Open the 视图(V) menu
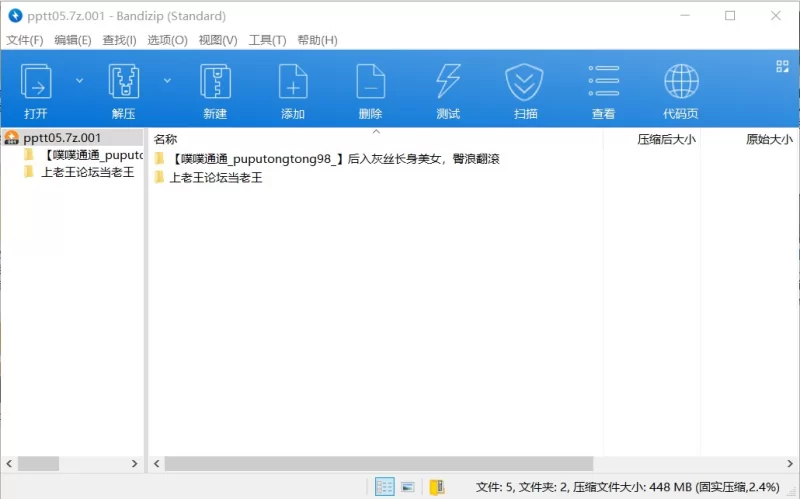 point(218,40)
